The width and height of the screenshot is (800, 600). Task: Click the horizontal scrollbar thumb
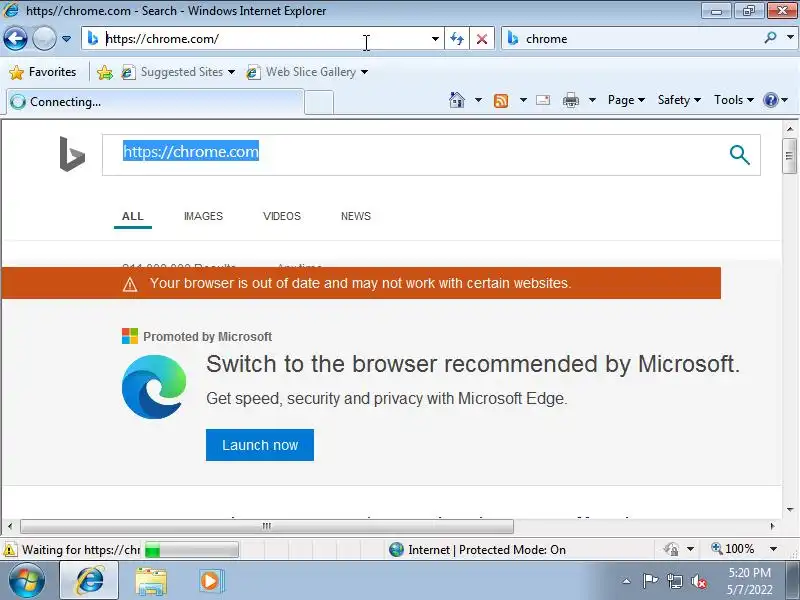[x=267, y=526]
